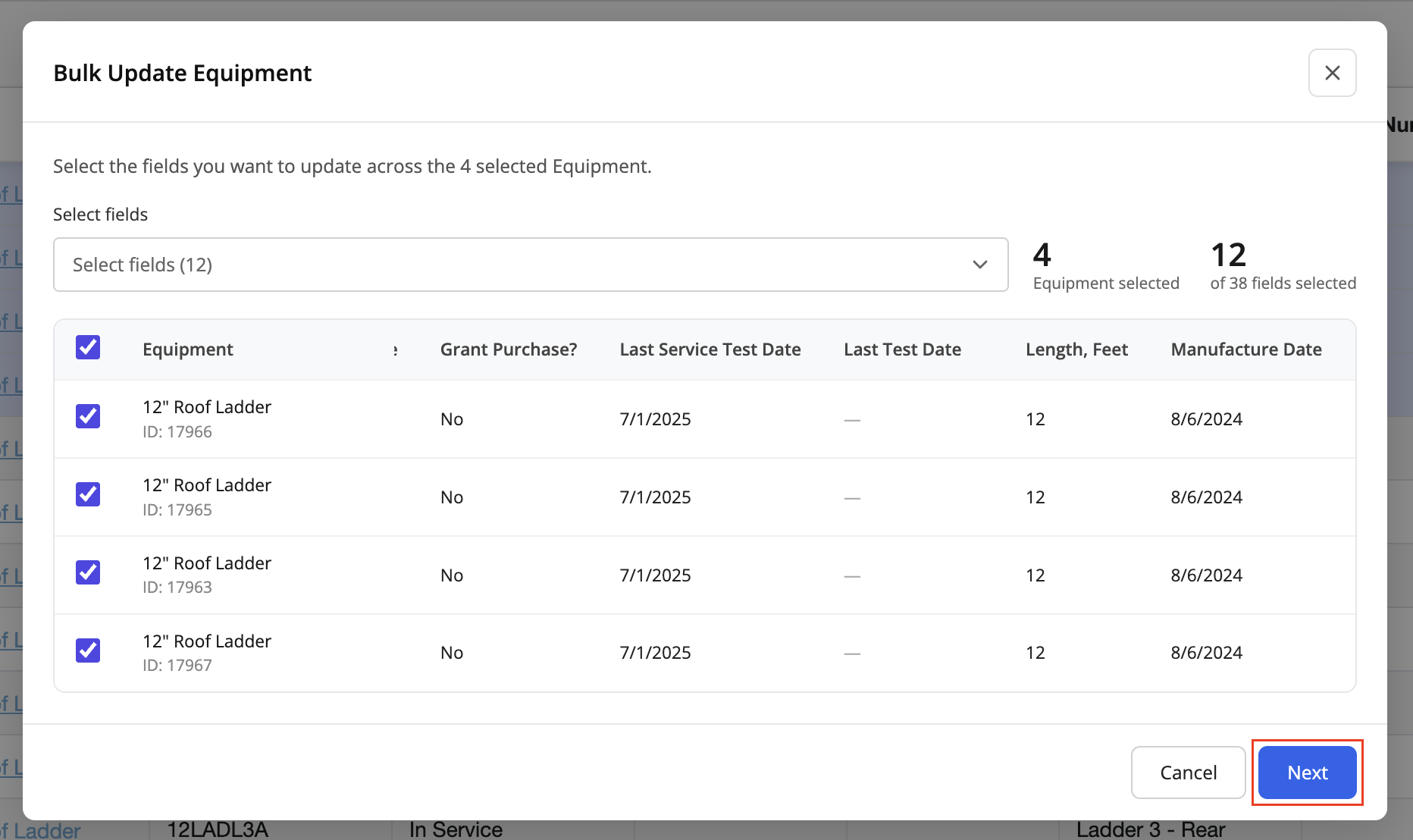Toggle the select-all checkbox in table header
This screenshot has width=1413, height=840.
tap(88, 347)
